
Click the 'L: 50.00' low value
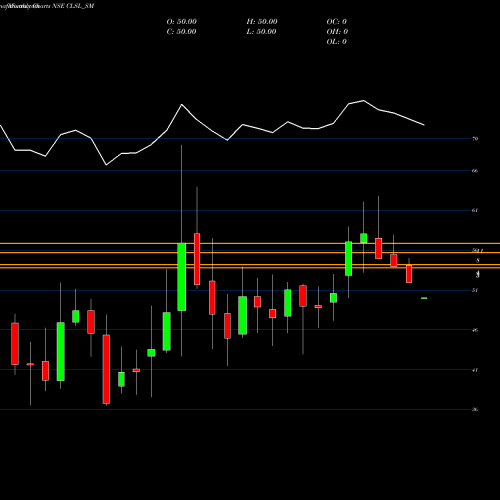[x=262, y=32]
